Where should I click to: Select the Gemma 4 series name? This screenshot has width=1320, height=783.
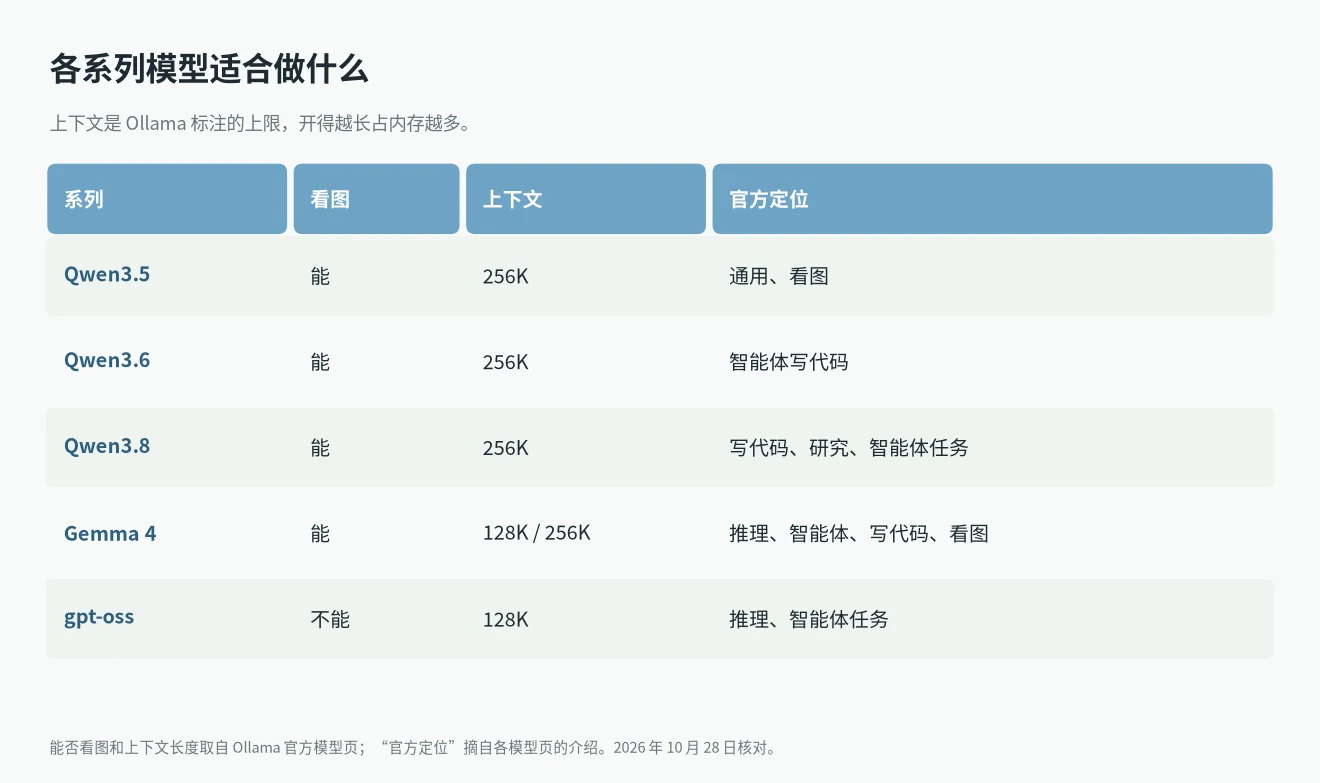tap(110, 533)
